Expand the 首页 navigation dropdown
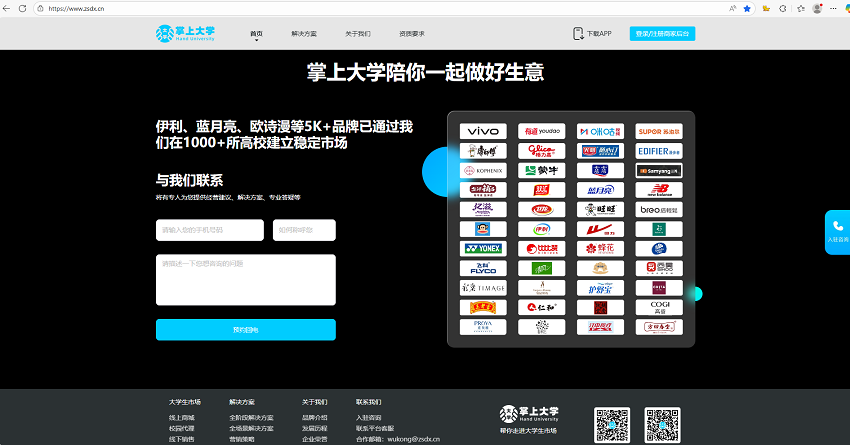The image size is (850, 445). click(x=256, y=34)
